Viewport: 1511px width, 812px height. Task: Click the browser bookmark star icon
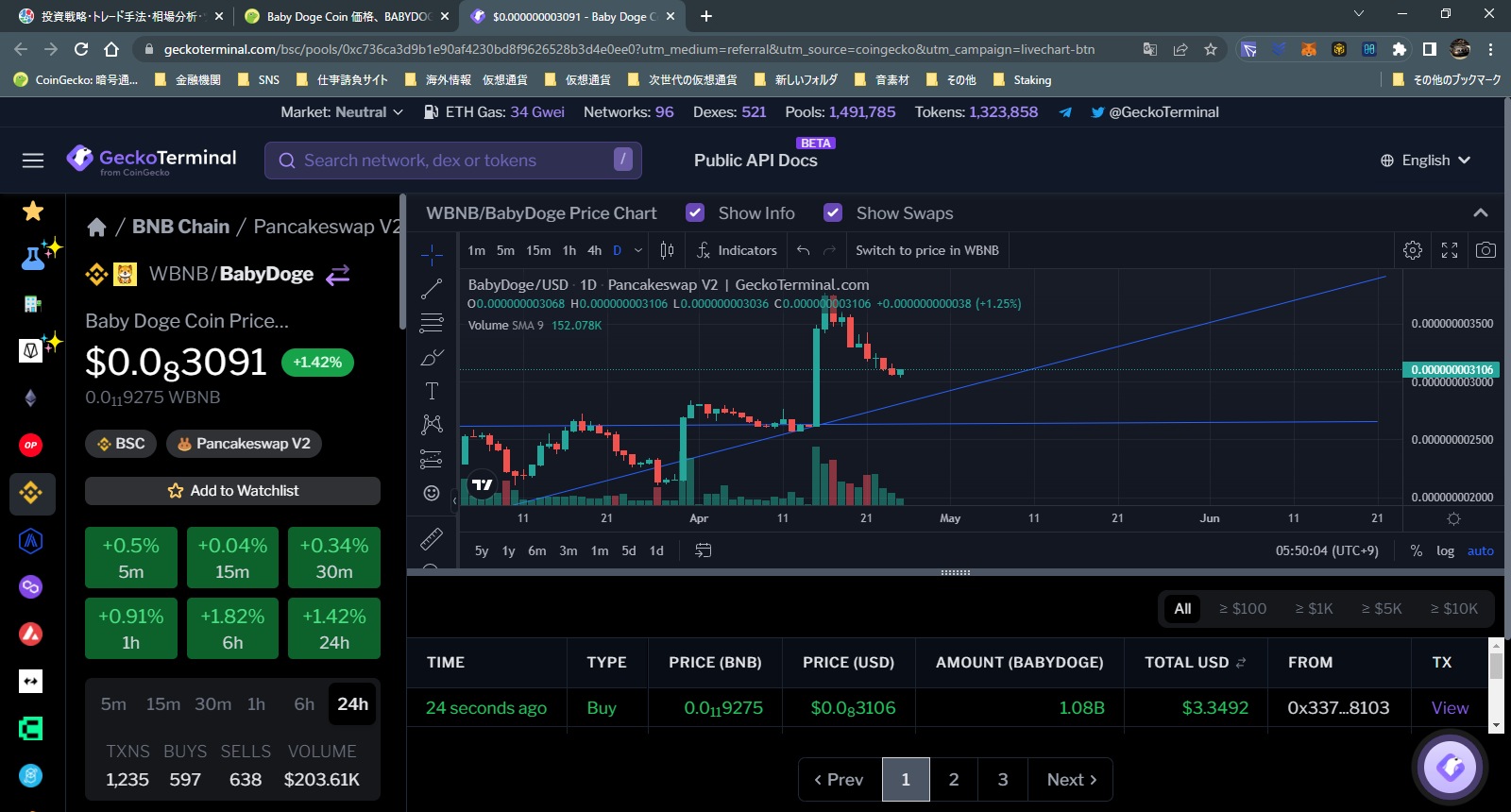pos(1211,49)
